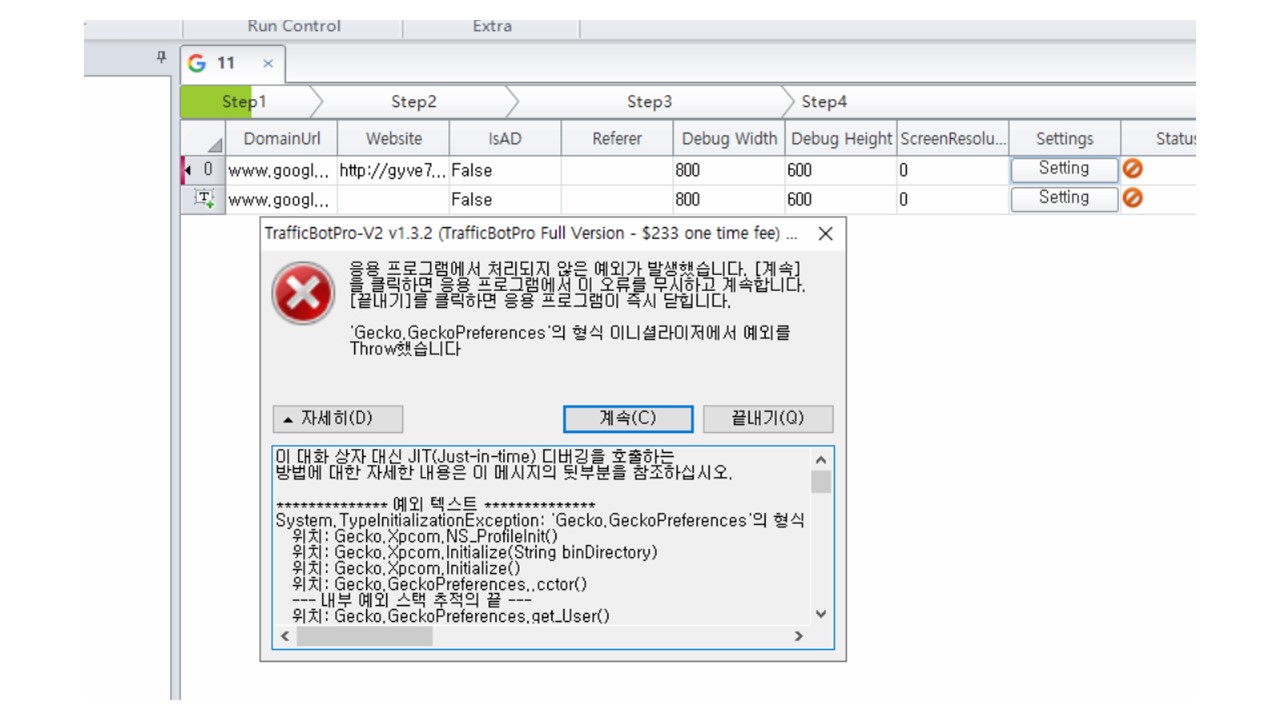Click the new row icon in the grid
Viewport: 1280px width, 720px height.
click(203, 199)
